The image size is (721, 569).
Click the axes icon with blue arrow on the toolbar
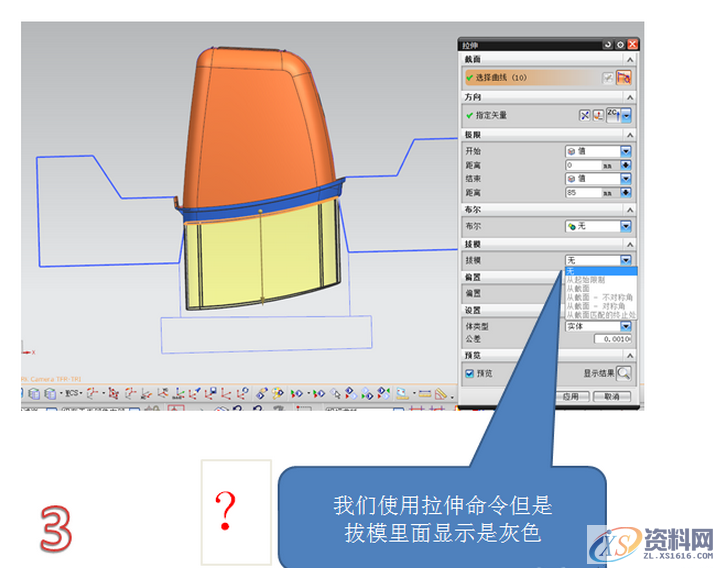click(195, 393)
